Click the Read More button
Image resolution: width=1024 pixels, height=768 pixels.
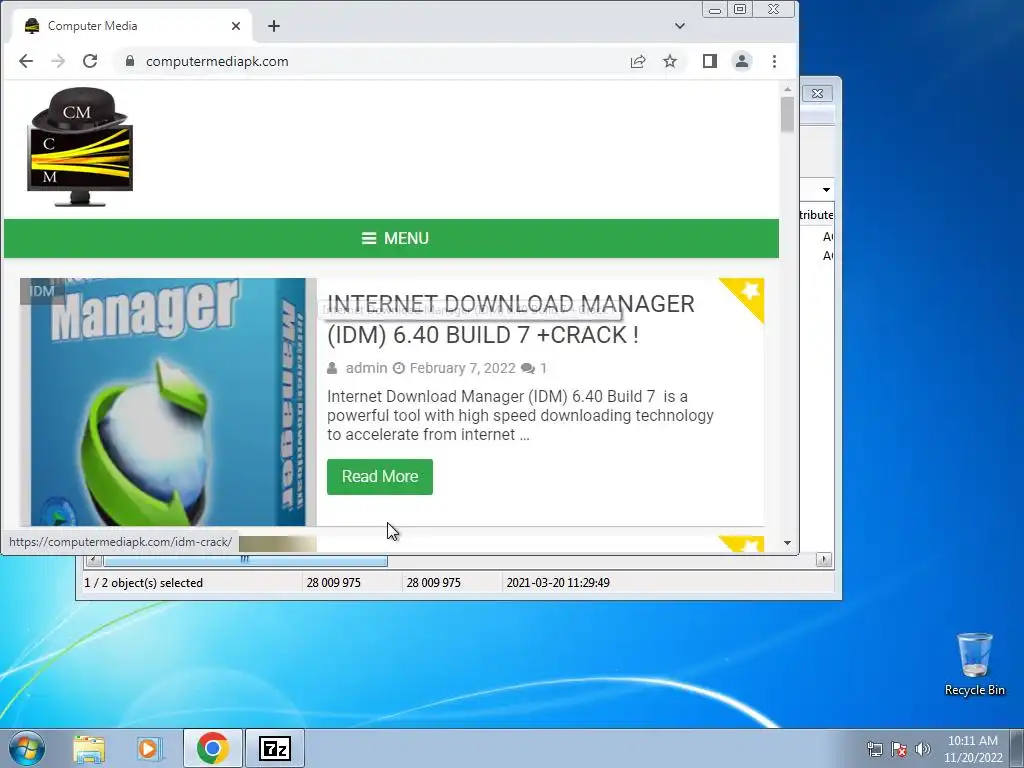tap(379, 477)
